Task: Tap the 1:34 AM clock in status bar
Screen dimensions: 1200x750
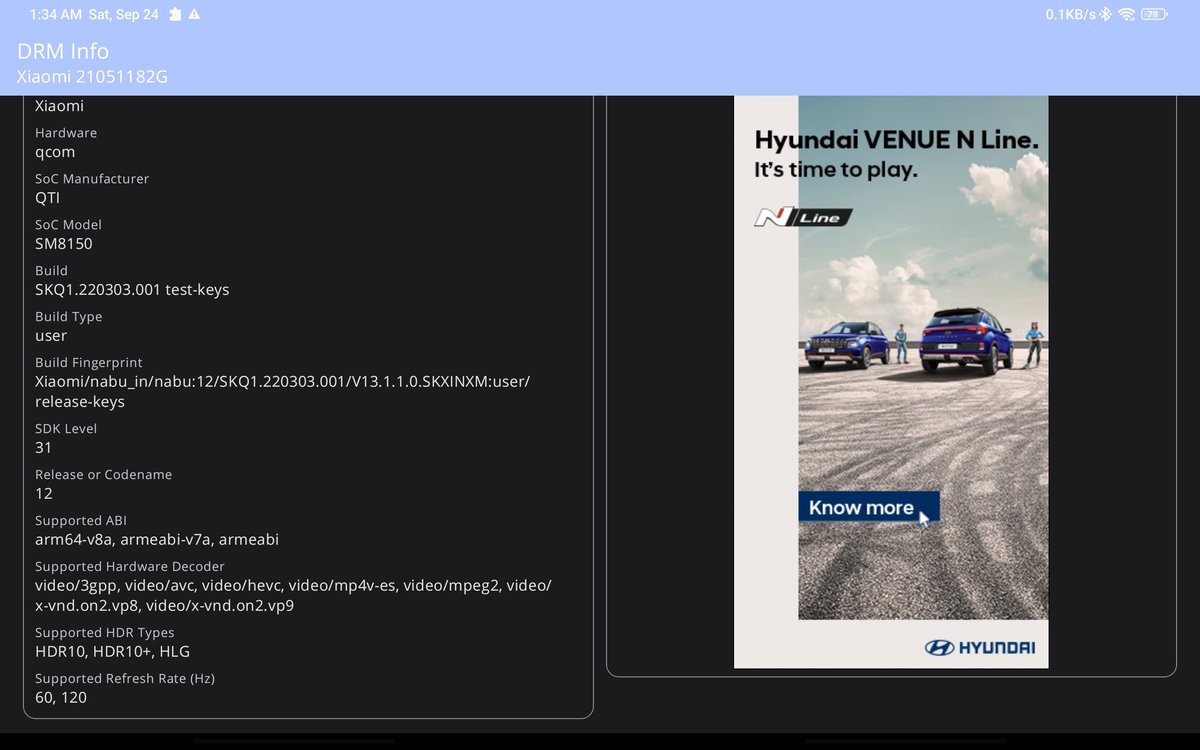Action: pyautogui.click(x=57, y=14)
